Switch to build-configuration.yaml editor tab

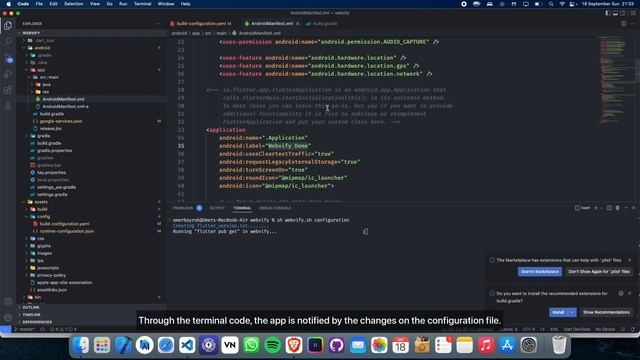tap(201, 24)
